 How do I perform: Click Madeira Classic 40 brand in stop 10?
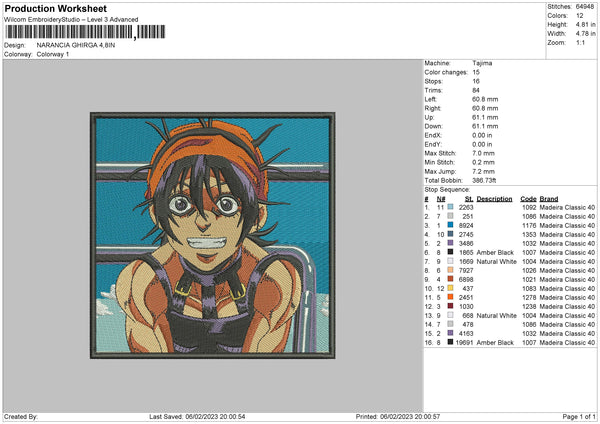[567, 289]
